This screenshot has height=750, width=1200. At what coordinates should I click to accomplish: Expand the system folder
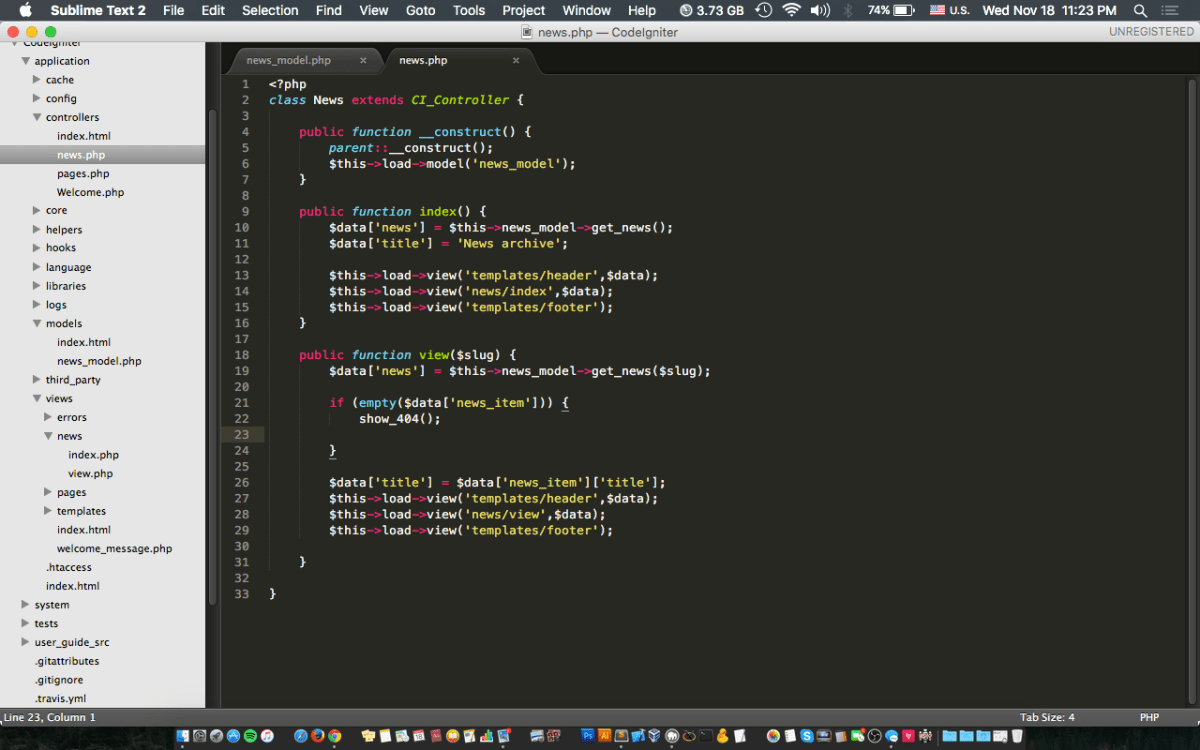coord(26,605)
